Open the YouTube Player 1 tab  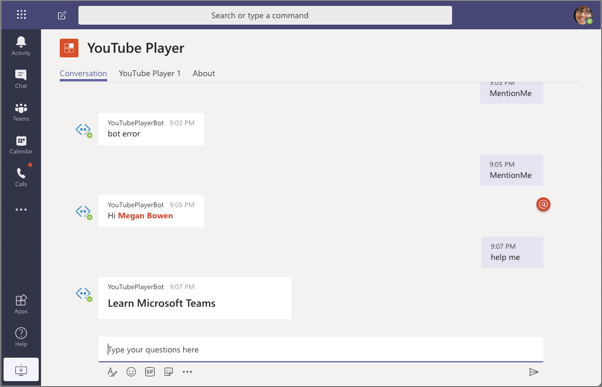pyautogui.click(x=150, y=73)
